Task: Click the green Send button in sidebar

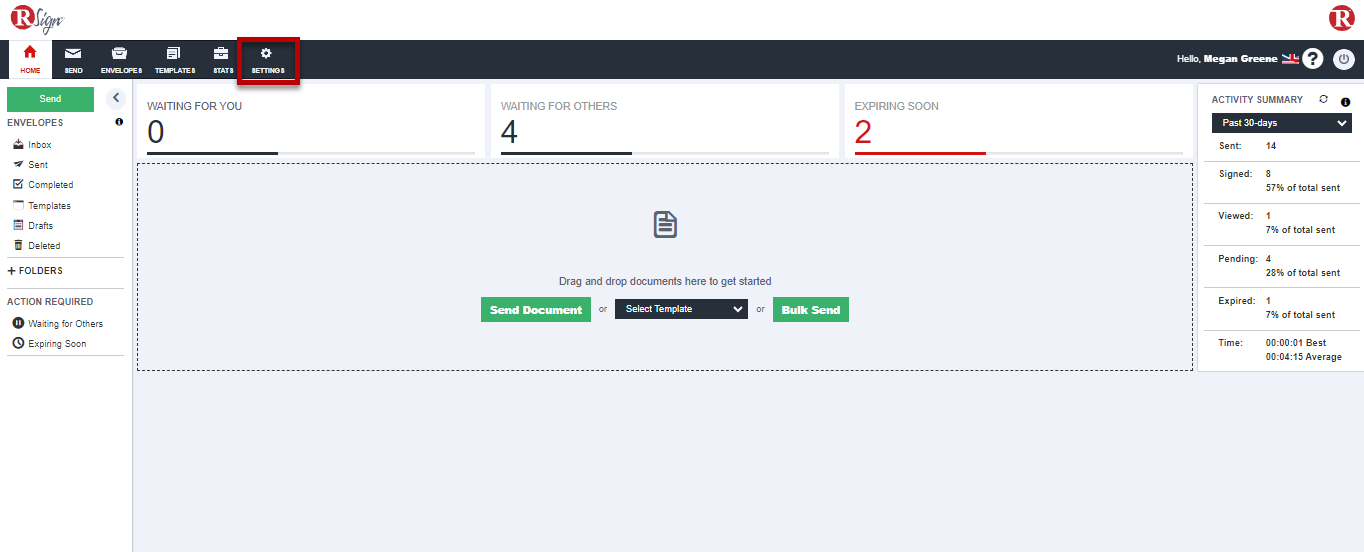Action: click(50, 99)
